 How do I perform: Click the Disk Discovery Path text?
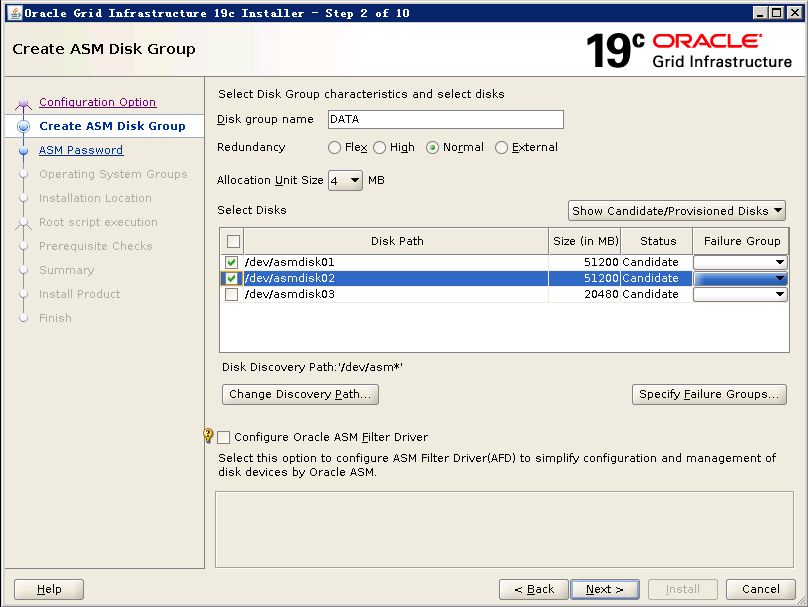click(312, 367)
